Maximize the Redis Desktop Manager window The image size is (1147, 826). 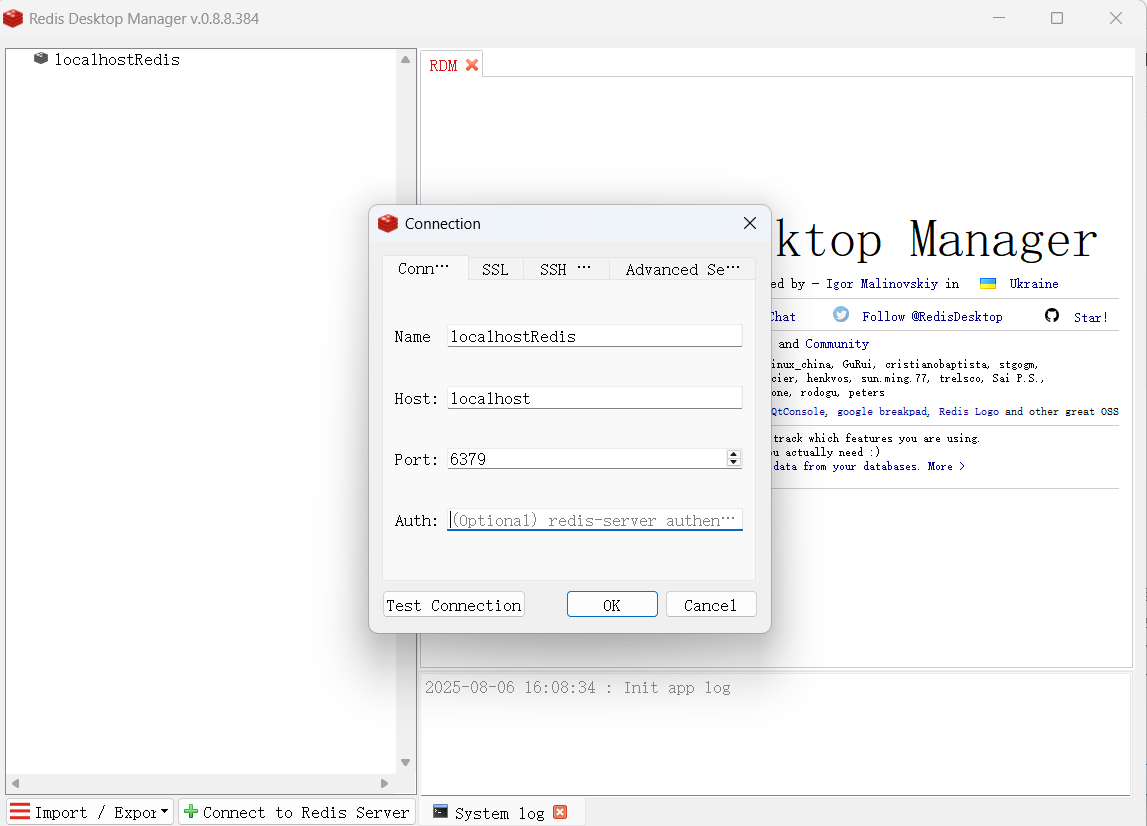pos(1057,18)
